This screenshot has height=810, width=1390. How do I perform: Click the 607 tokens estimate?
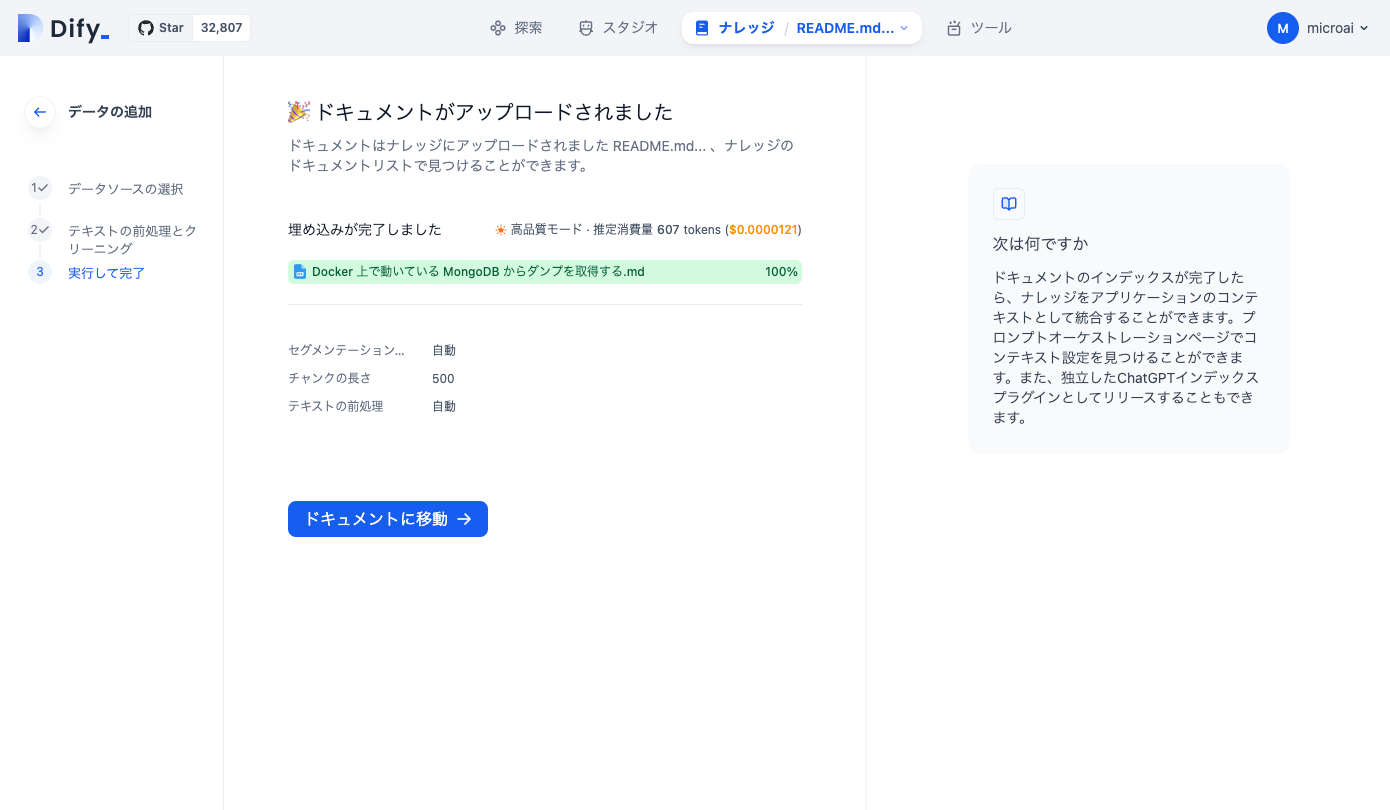(x=689, y=230)
